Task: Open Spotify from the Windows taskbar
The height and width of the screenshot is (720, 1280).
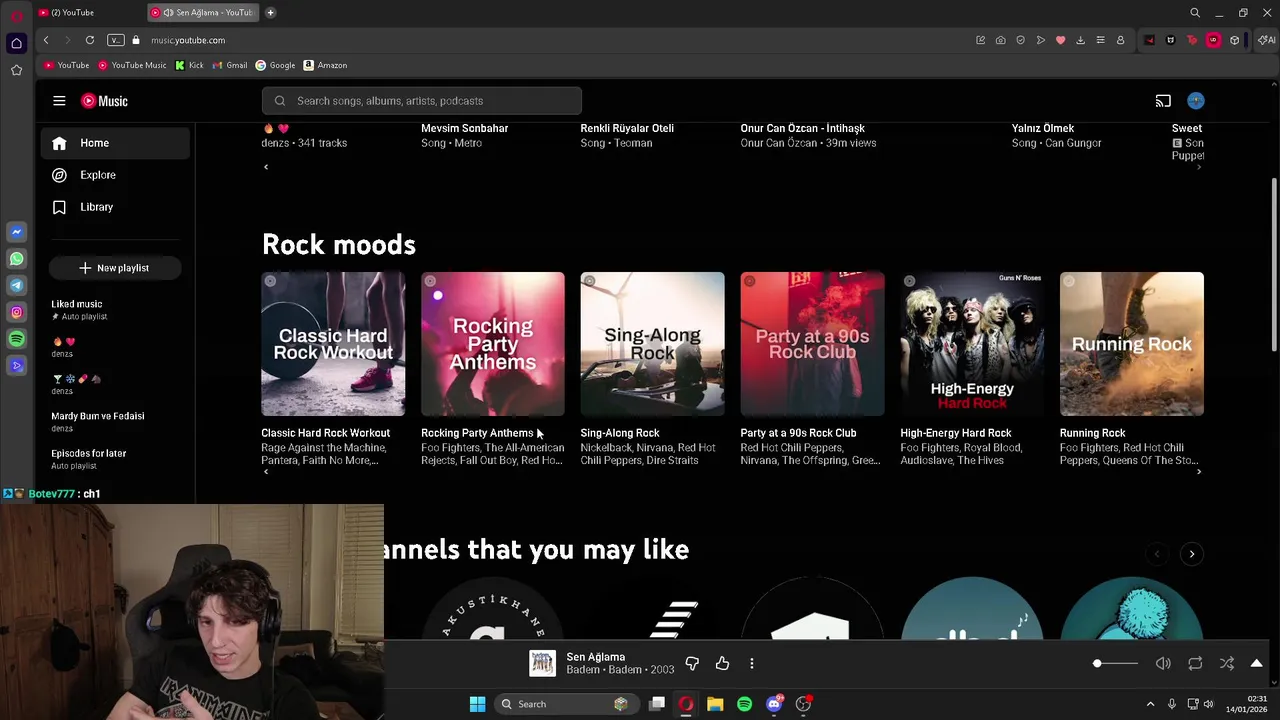Action: click(x=744, y=704)
